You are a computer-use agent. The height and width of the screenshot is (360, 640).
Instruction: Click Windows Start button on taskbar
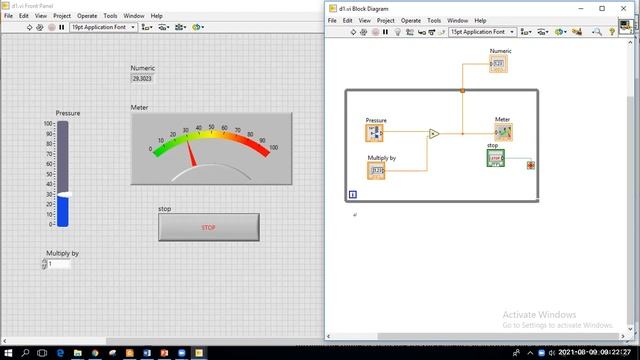(x=8, y=353)
